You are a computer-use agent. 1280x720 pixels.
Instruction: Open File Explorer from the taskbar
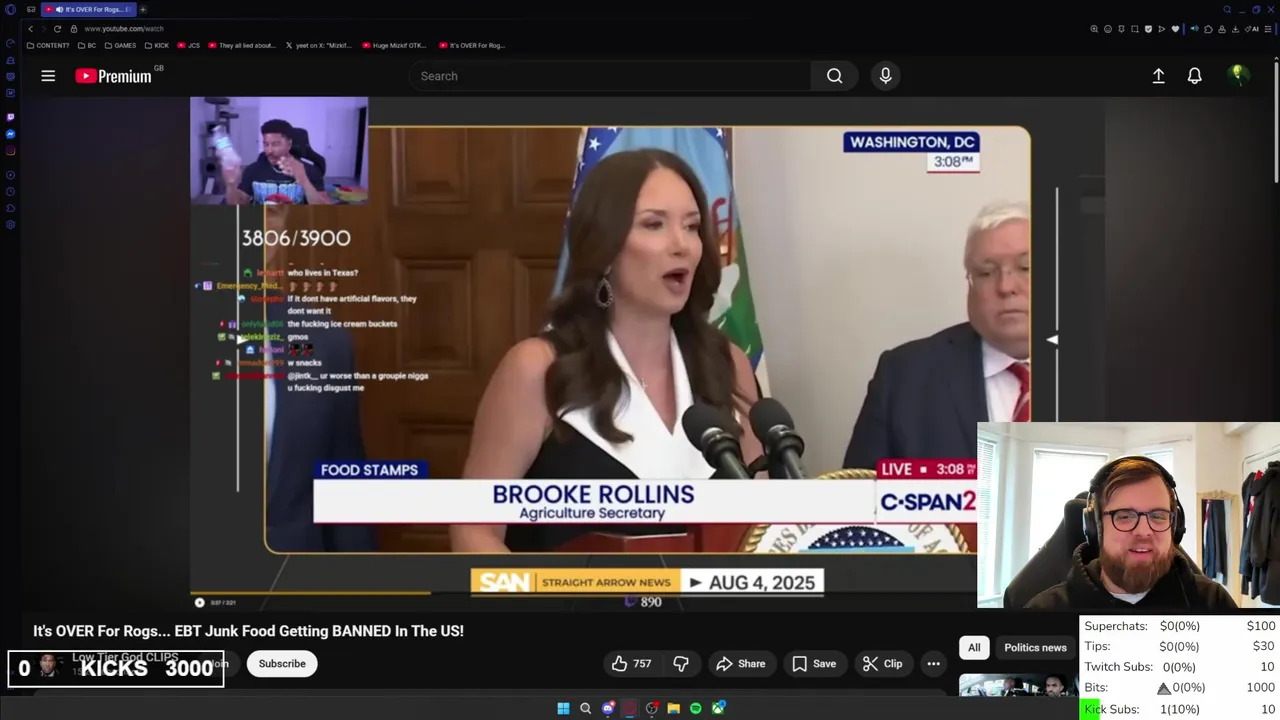click(x=674, y=709)
